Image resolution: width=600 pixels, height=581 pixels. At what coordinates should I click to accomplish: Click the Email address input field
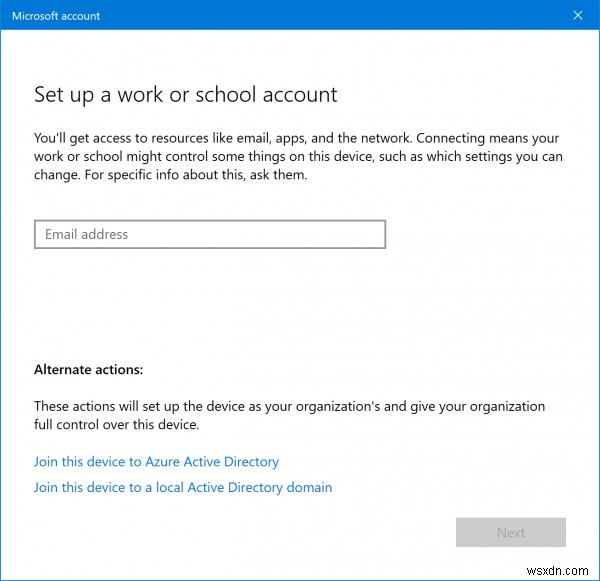(x=210, y=234)
